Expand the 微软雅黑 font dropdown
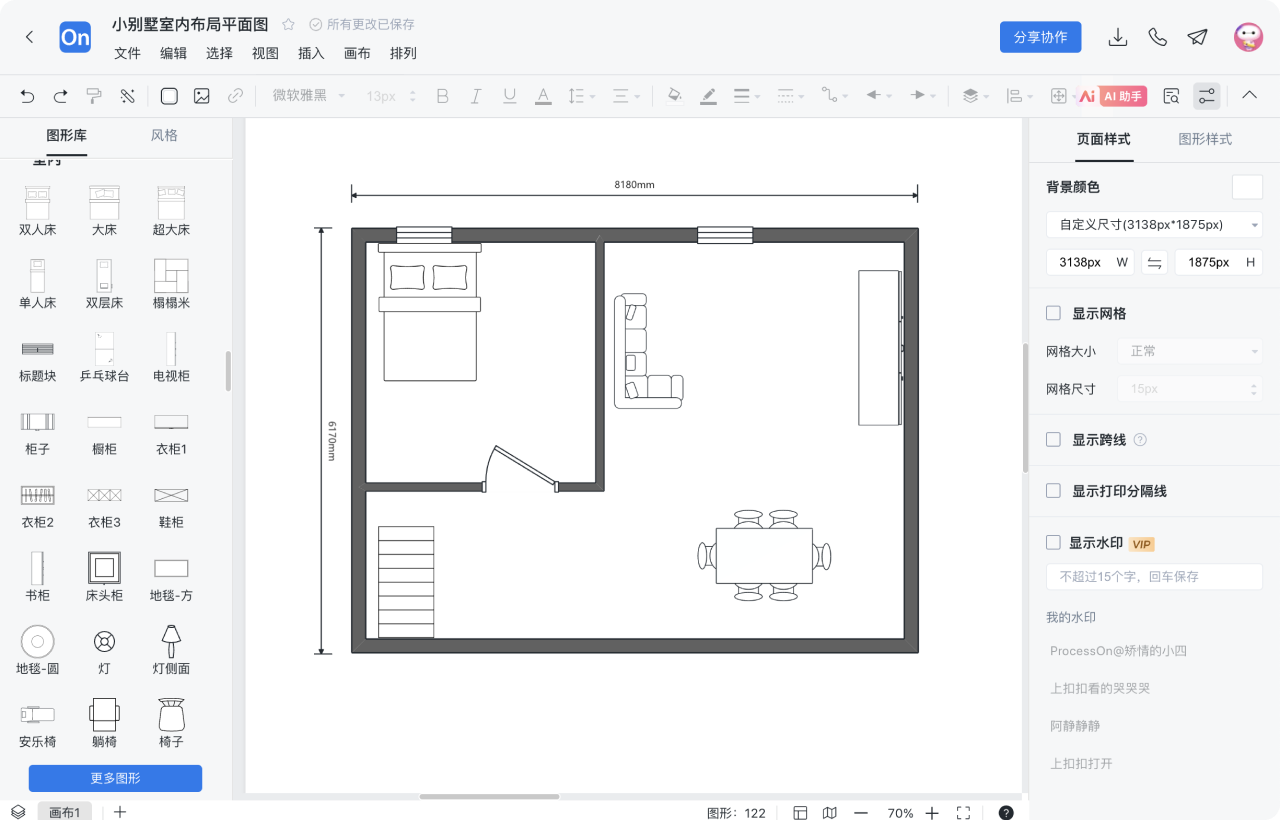The width and height of the screenshot is (1280, 820). 308,96
